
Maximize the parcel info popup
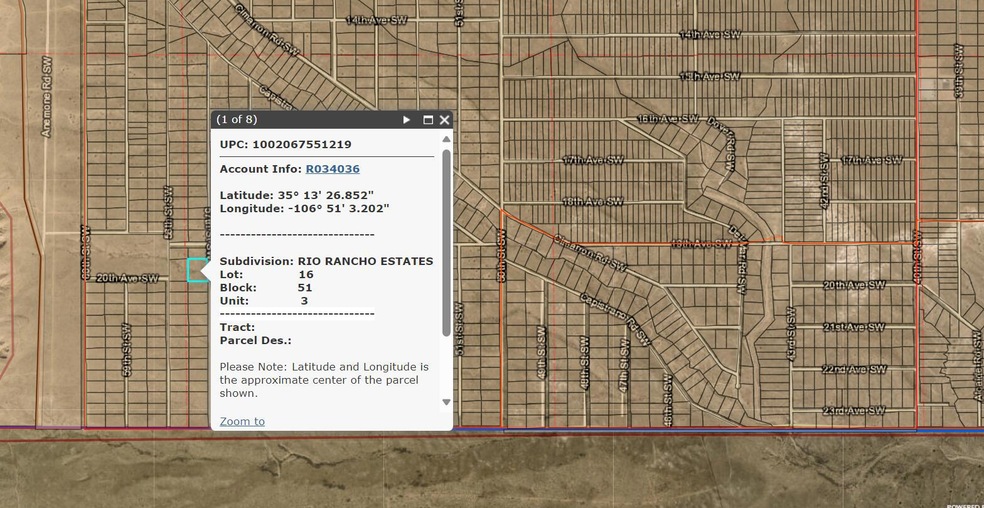pyautogui.click(x=428, y=120)
